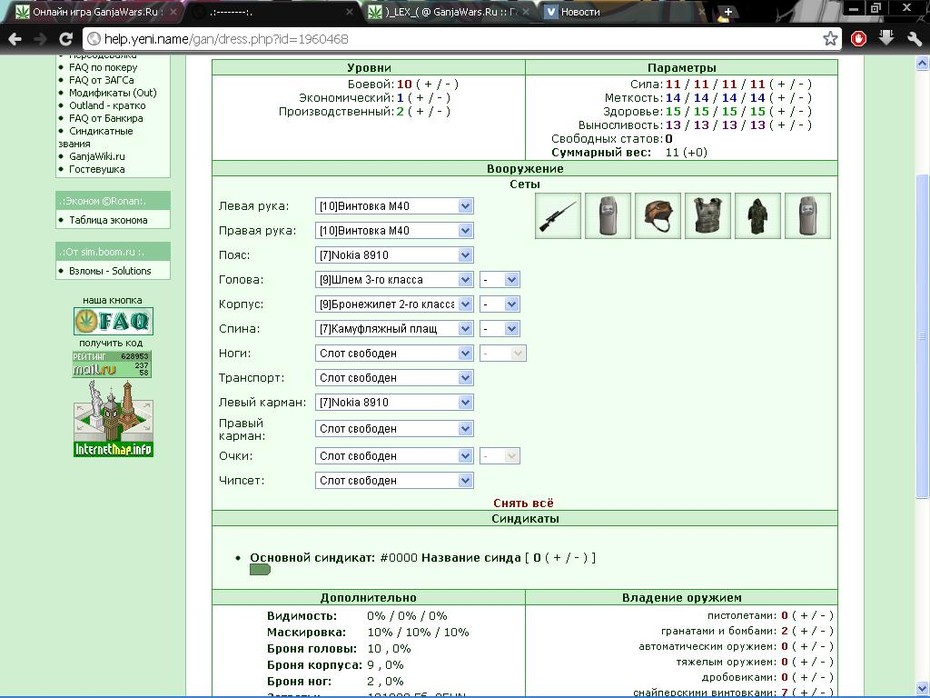Open Outland - кратко link
Image resolution: width=930 pixels, height=698 pixels.
[x=107, y=106]
